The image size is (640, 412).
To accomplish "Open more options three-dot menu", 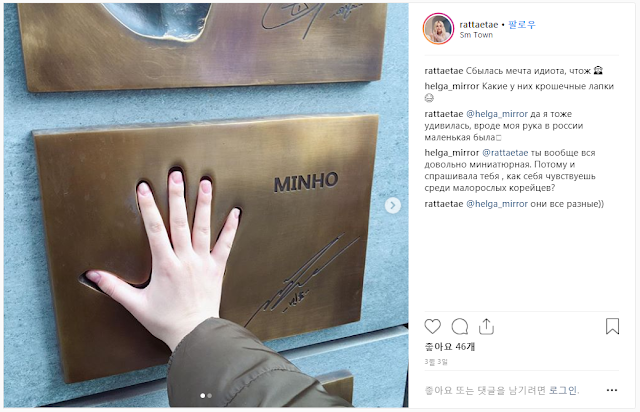I will tap(612, 390).
